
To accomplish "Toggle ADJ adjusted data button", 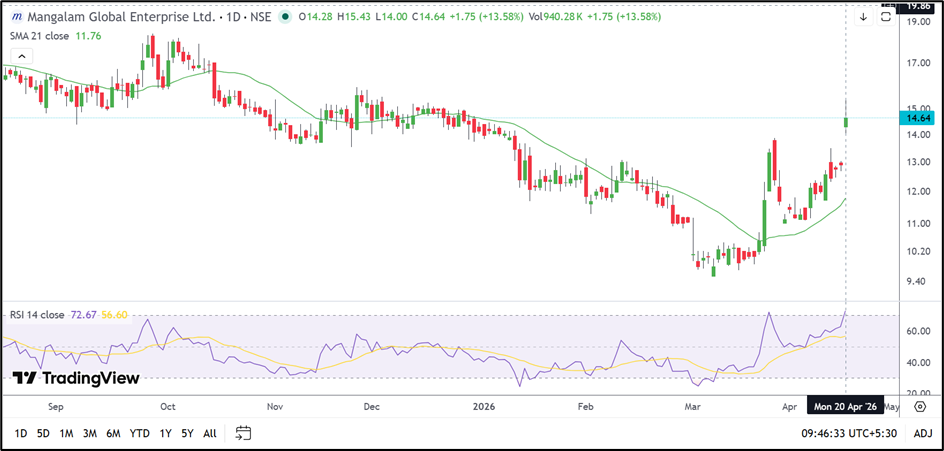I will pos(922,433).
